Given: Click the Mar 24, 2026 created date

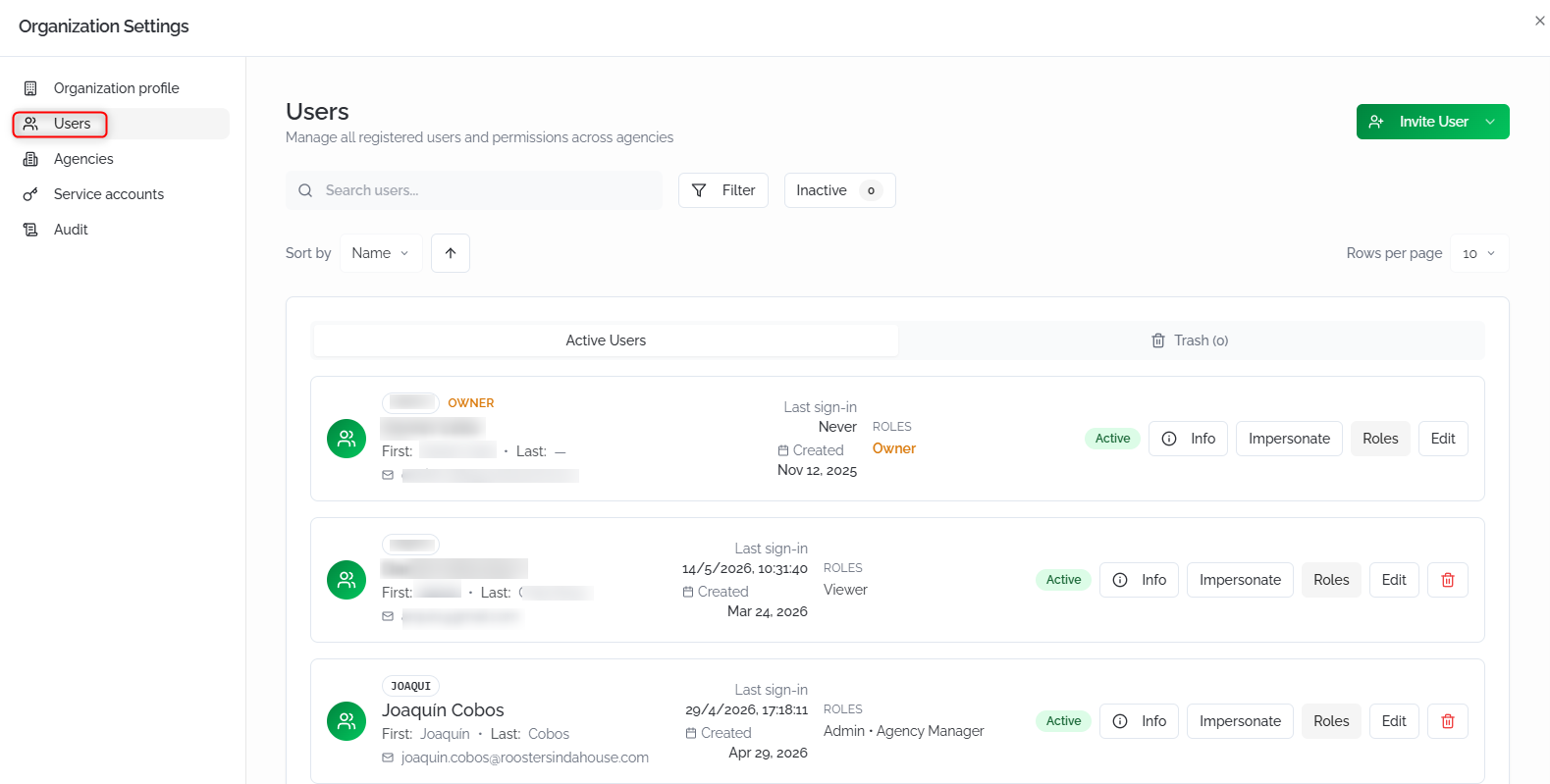Looking at the screenshot, I should pyautogui.click(x=768, y=611).
